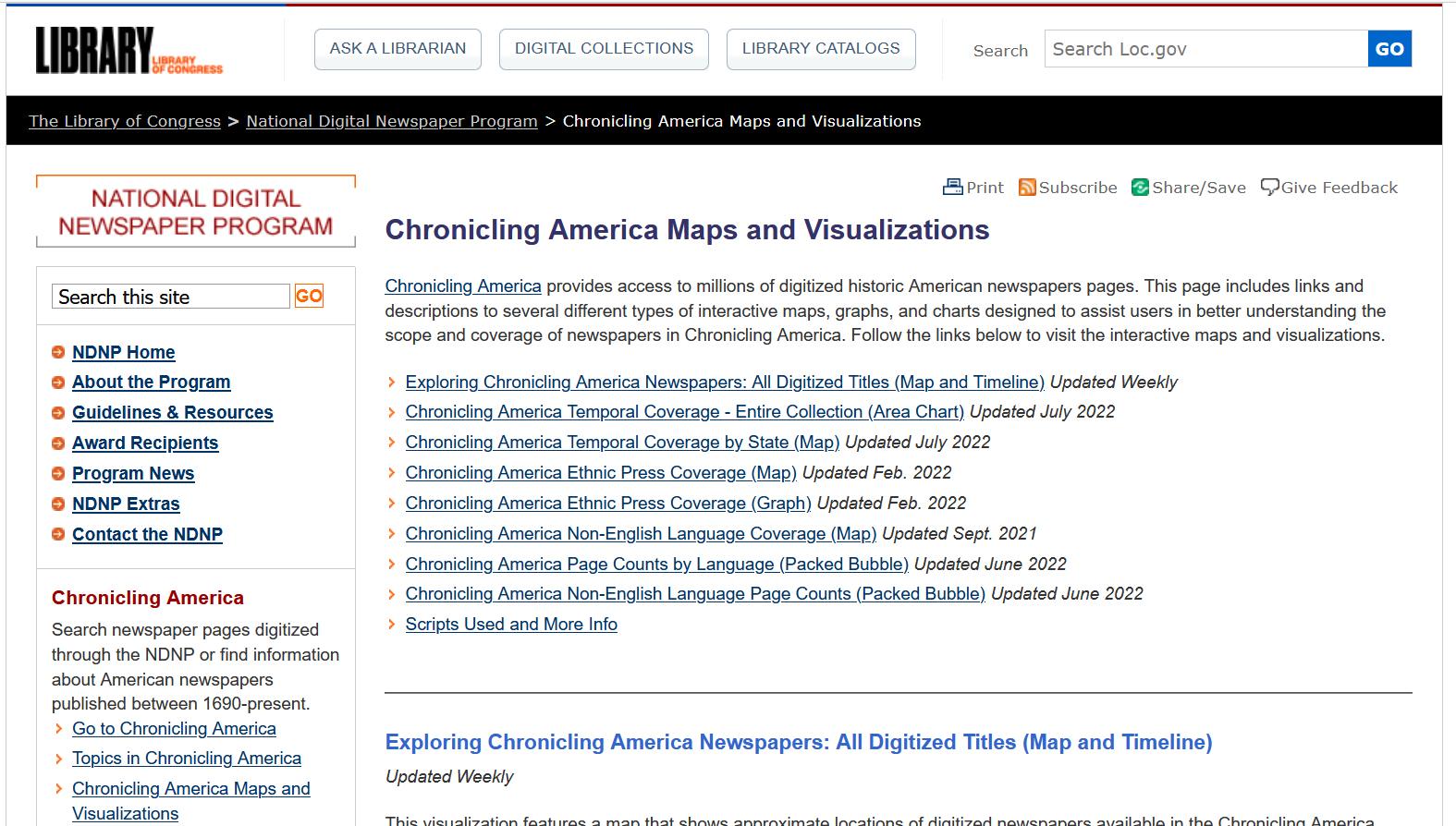Focus the Search this site field
This screenshot has height=826, width=1456.
pyautogui.click(x=171, y=297)
